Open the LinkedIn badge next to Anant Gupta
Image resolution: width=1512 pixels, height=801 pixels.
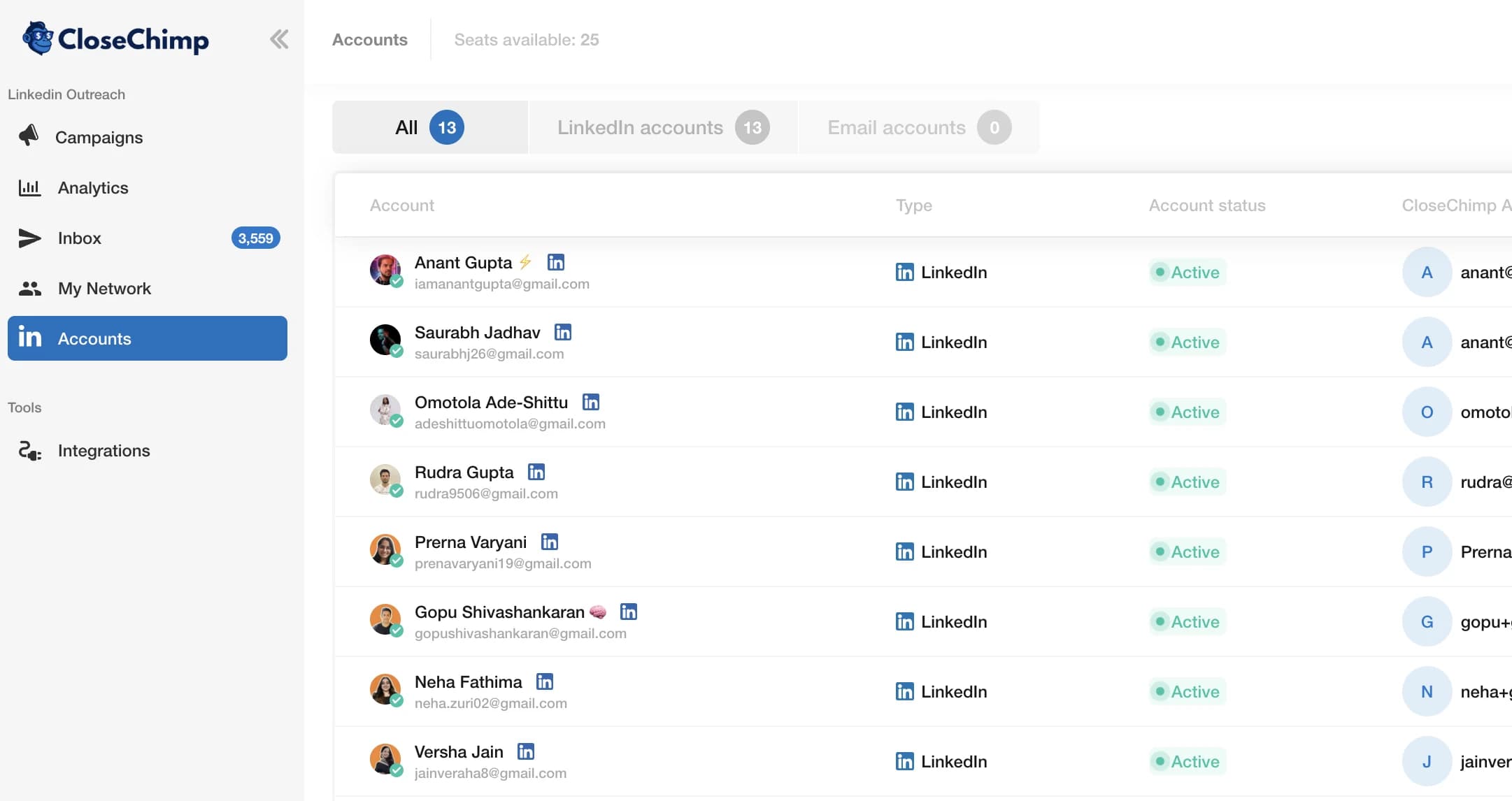pyautogui.click(x=555, y=261)
